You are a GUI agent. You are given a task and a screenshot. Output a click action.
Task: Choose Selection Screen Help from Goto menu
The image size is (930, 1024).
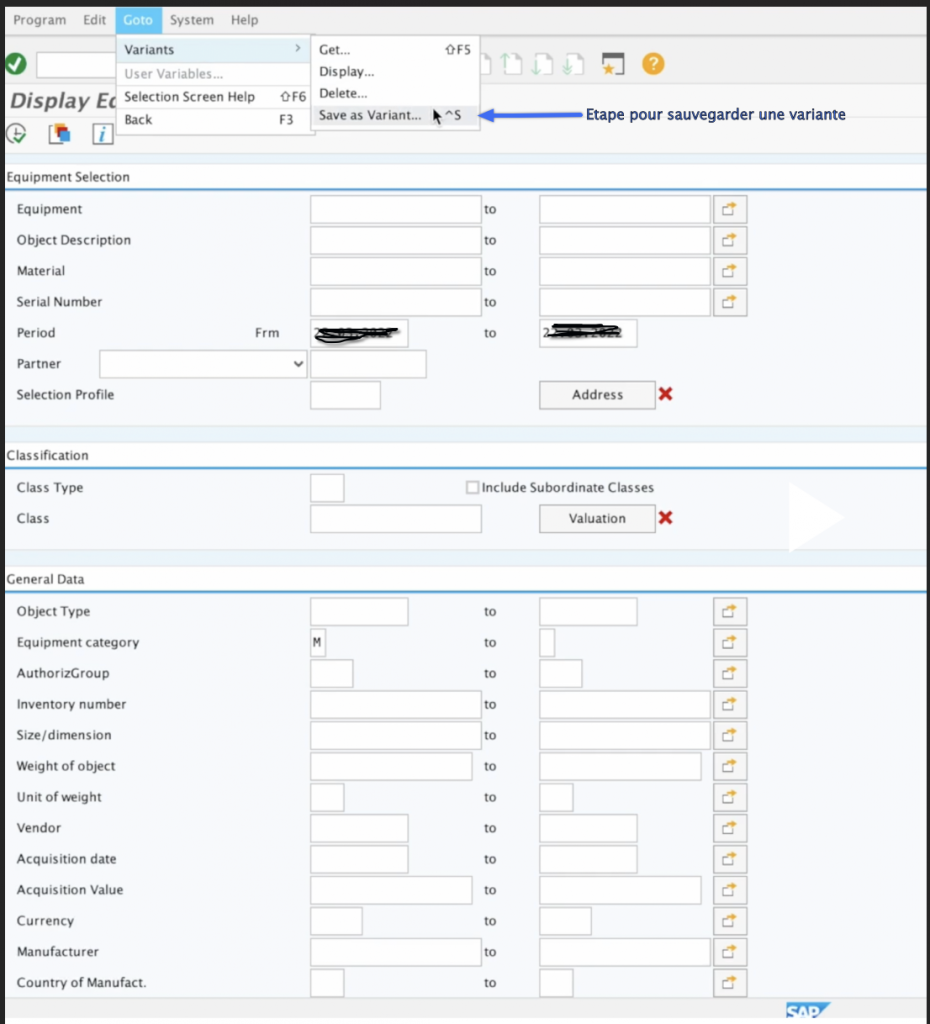(189, 97)
